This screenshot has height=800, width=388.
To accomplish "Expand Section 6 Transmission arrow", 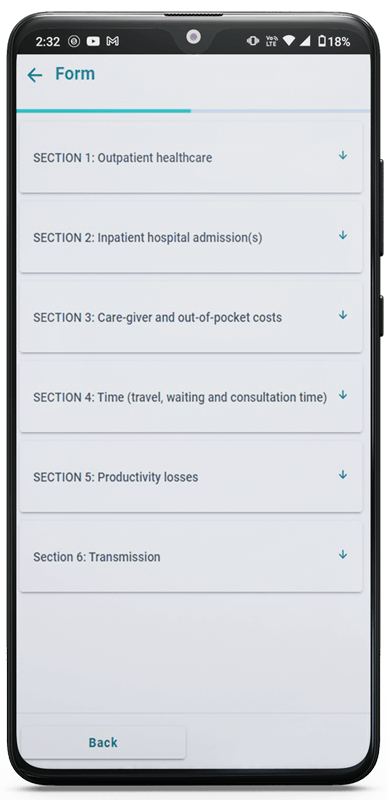I will pyautogui.click(x=343, y=554).
